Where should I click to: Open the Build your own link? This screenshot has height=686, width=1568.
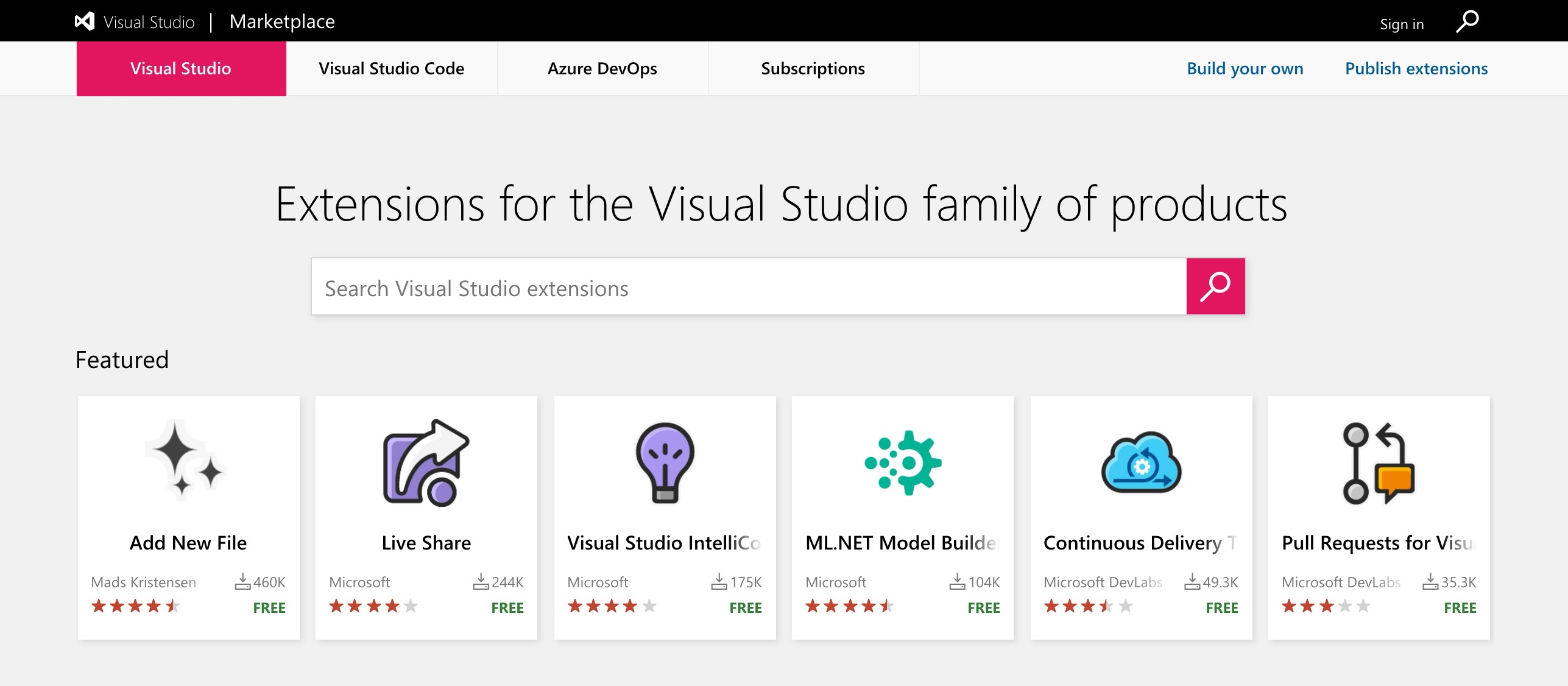[x=1245, y=69]
